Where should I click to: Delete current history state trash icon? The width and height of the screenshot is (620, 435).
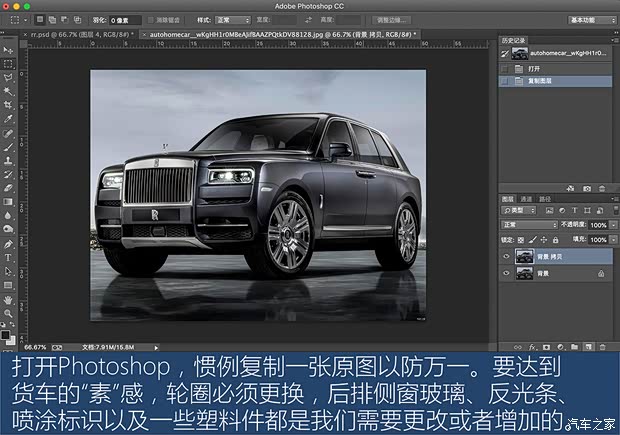(x=602, y=189)
